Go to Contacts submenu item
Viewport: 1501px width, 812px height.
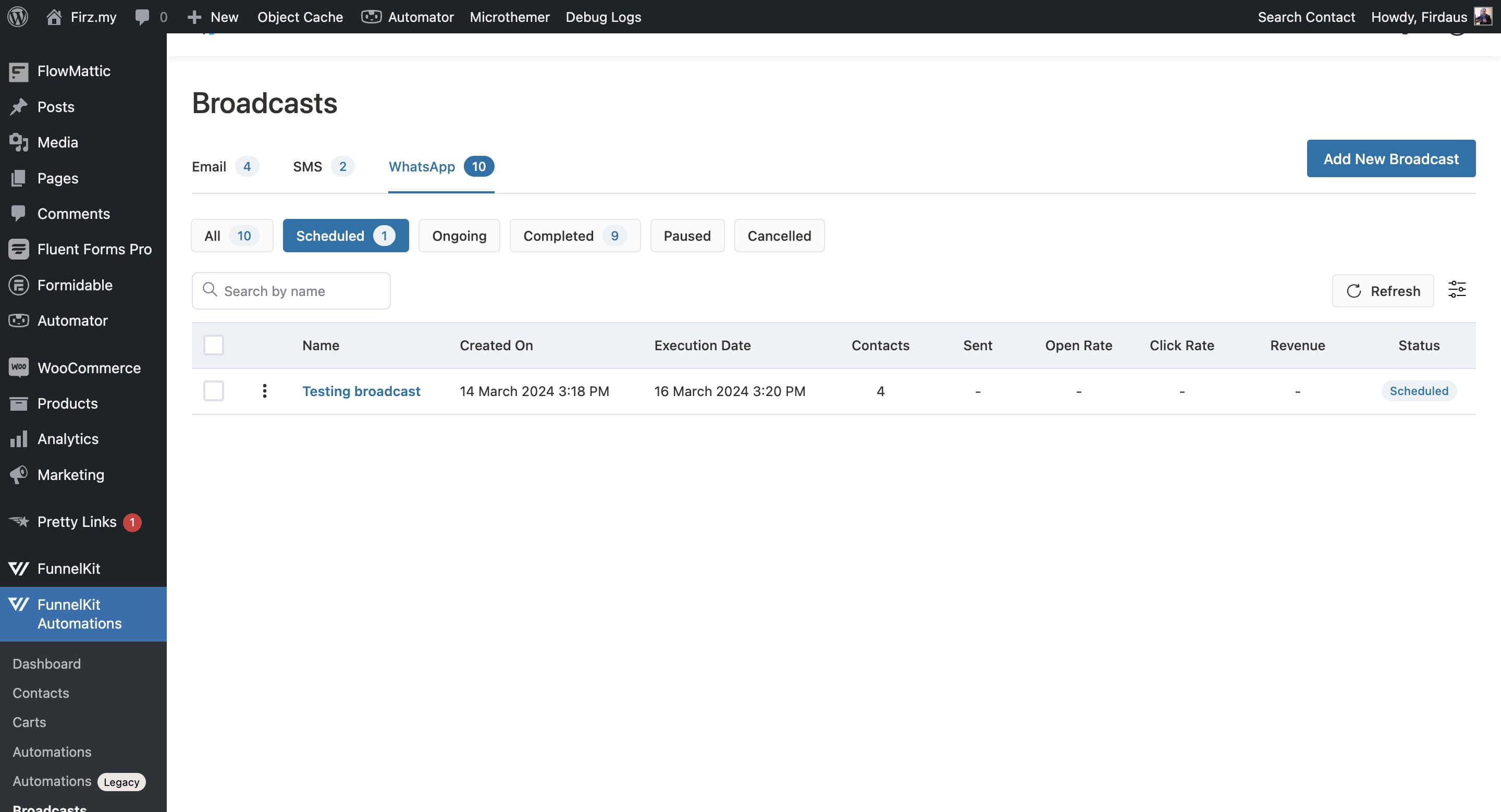coord(41,693)
